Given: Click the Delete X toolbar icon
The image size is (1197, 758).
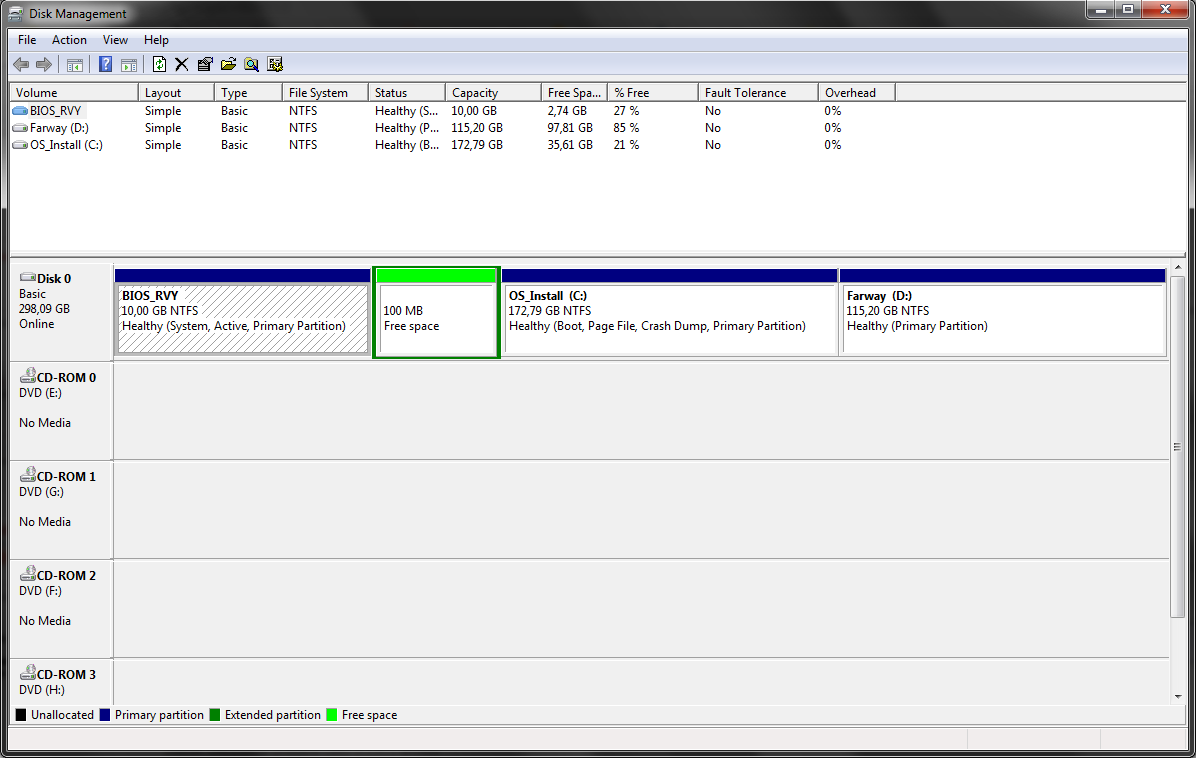Looking at the screenshot, I should 182,65.
